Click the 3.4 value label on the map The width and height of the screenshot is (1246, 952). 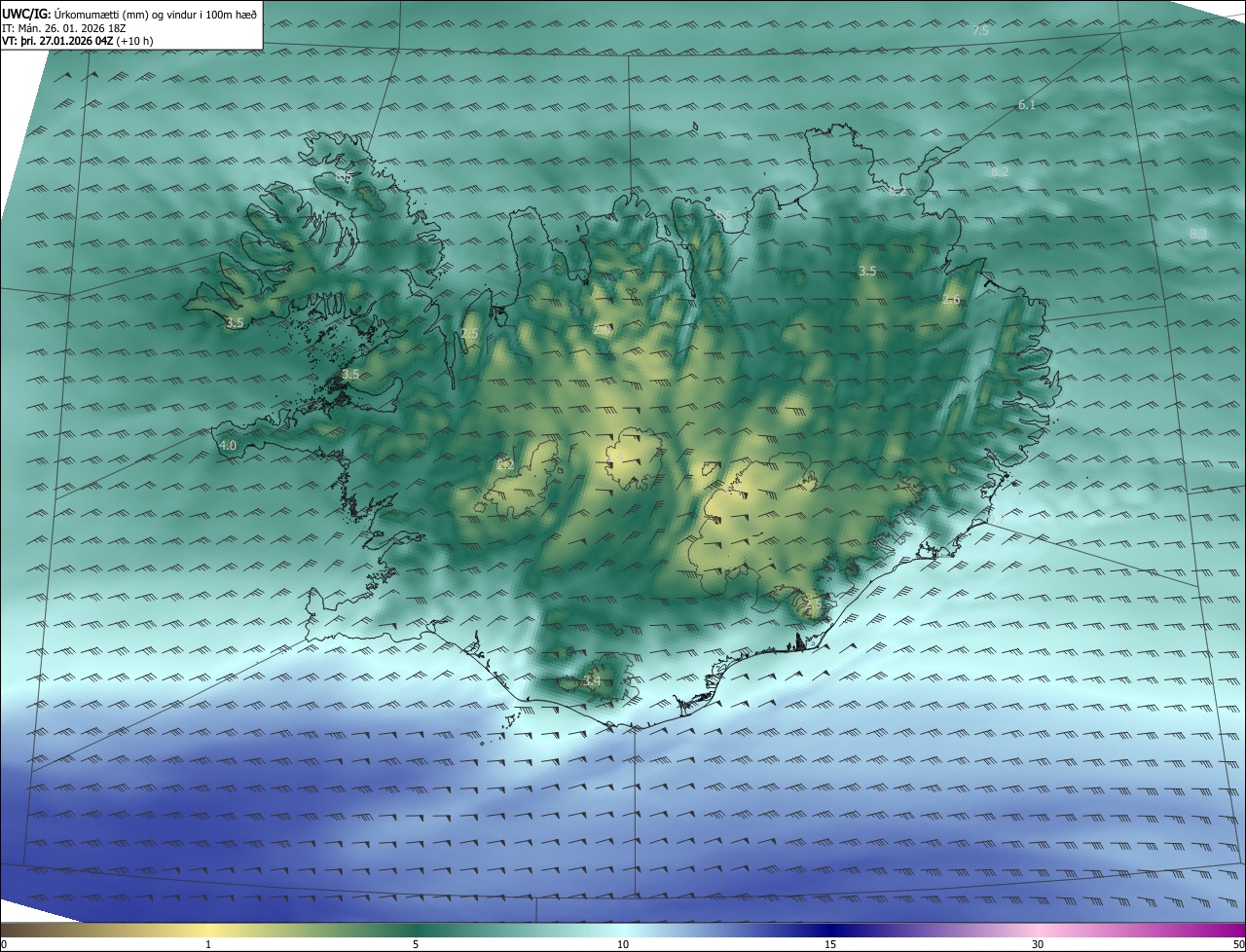[x=593, y=681]
